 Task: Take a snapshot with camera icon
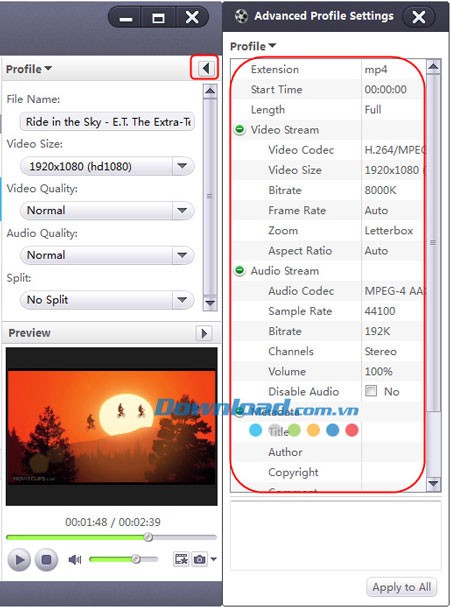pyautogui.click(x=200, y=559)
